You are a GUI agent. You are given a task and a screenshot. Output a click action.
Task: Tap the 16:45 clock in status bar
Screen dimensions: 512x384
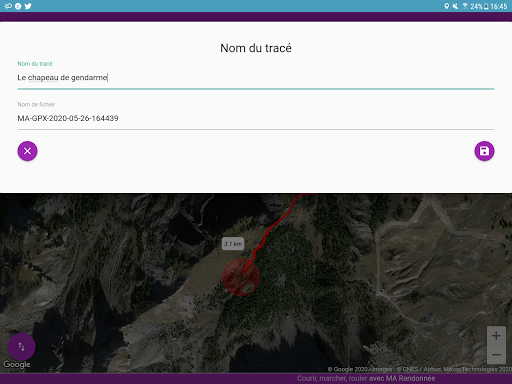(x=499, y=6)
